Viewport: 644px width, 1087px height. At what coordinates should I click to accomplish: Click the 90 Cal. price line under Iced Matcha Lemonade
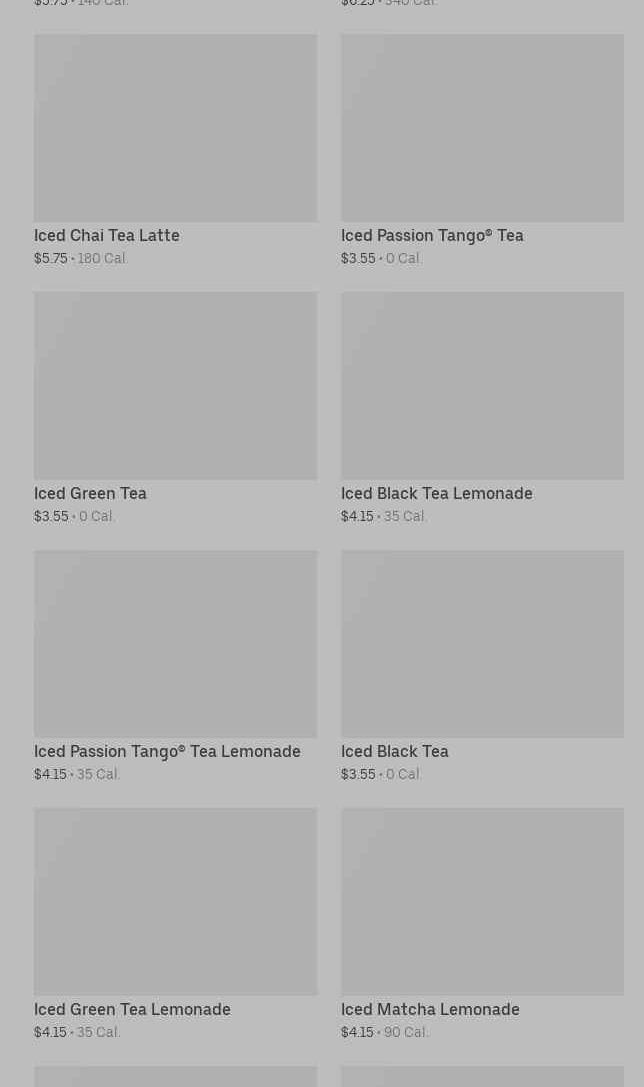pos(405,1033)
